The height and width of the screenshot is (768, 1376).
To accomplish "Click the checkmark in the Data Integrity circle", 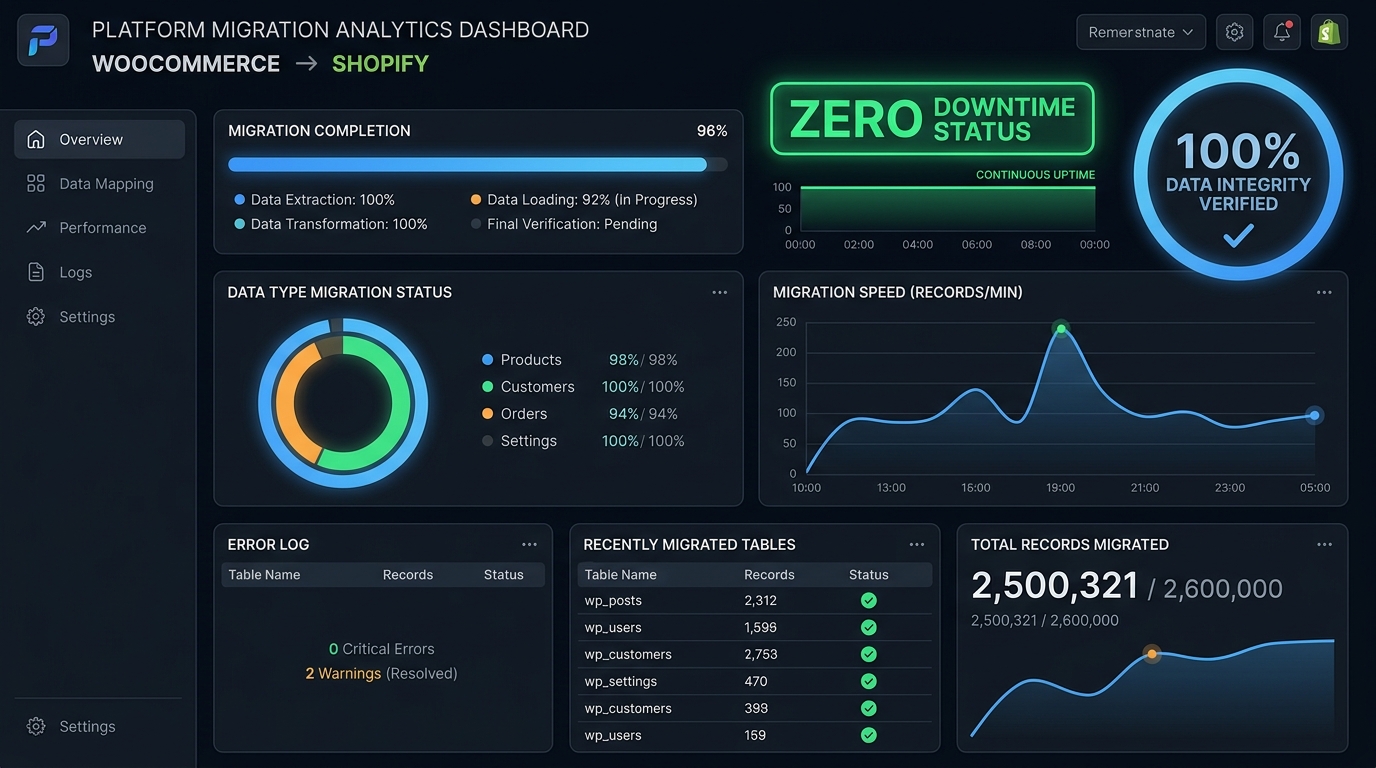I will (1238, 236).
